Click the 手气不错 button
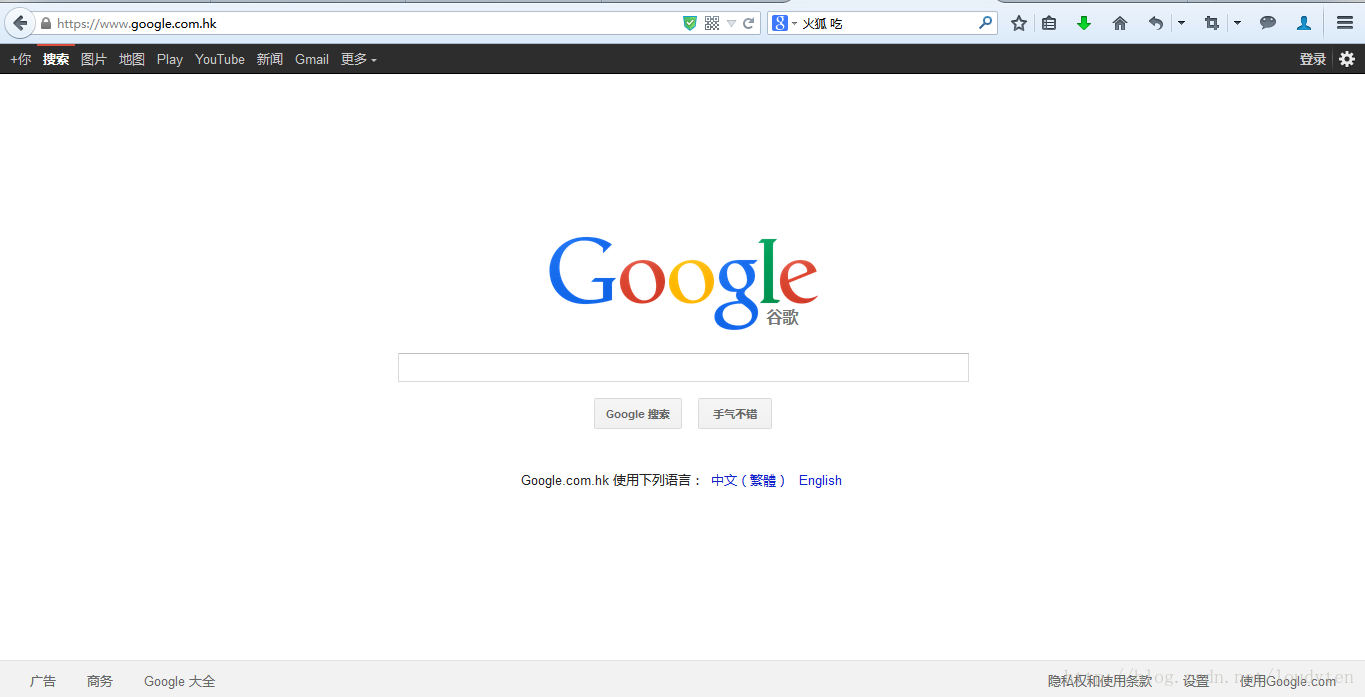Image resolution: width=1365 pixels, height=697 pixels. pos(735,414)
